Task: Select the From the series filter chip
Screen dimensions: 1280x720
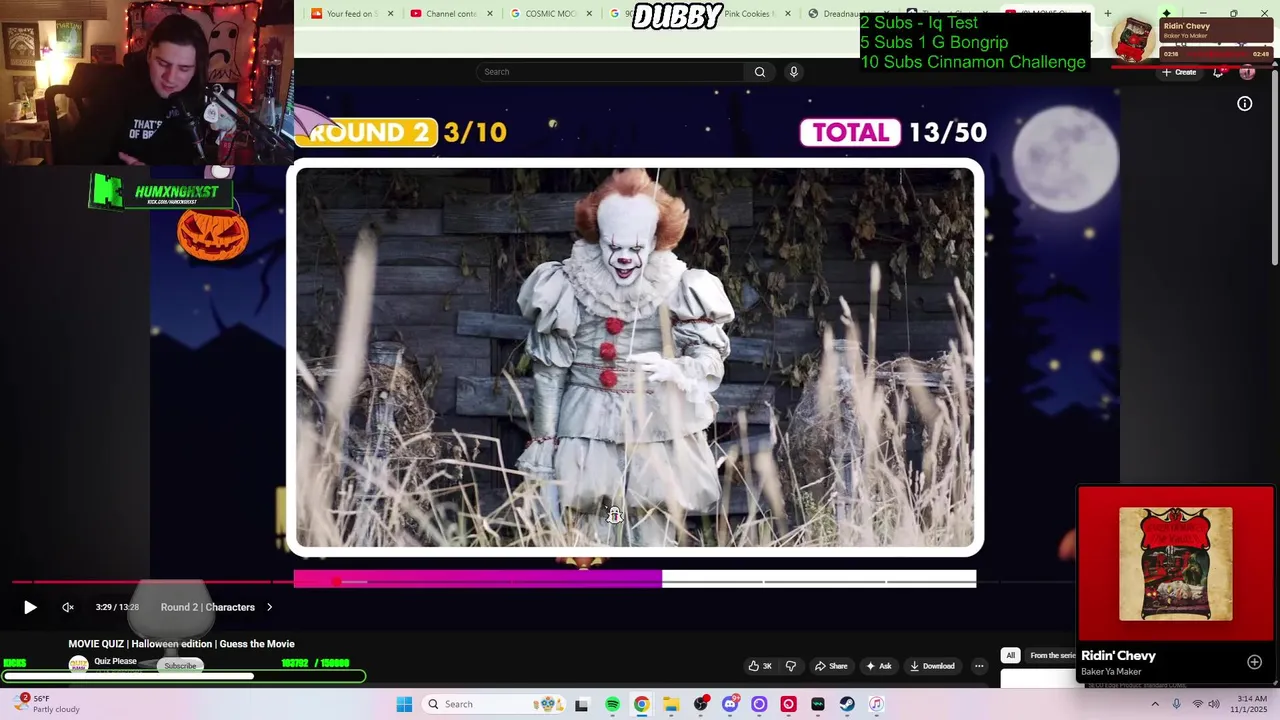Action: 1052,656
